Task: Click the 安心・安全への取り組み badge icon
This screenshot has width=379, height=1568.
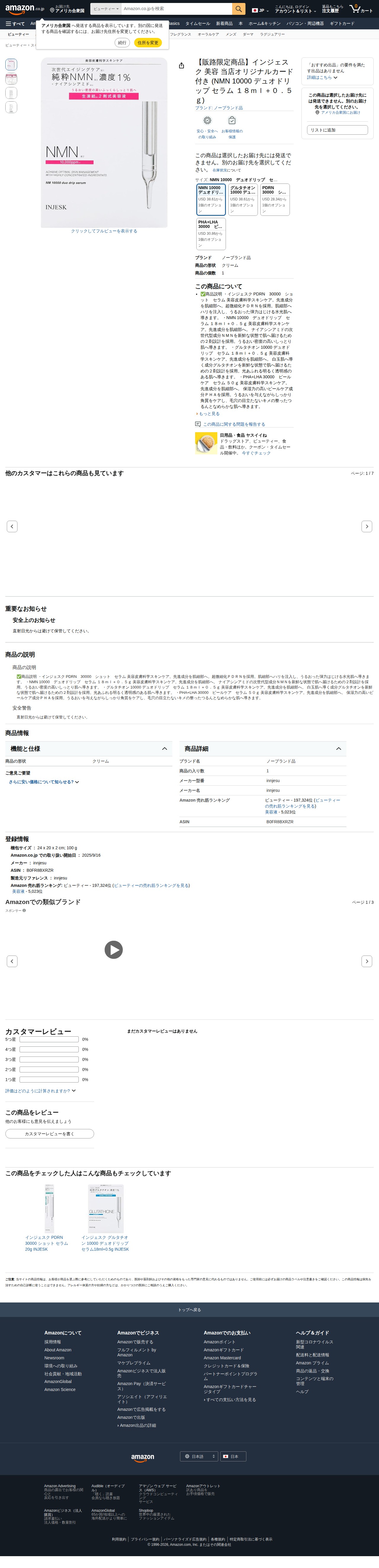Action: click(x=208, y=120)
